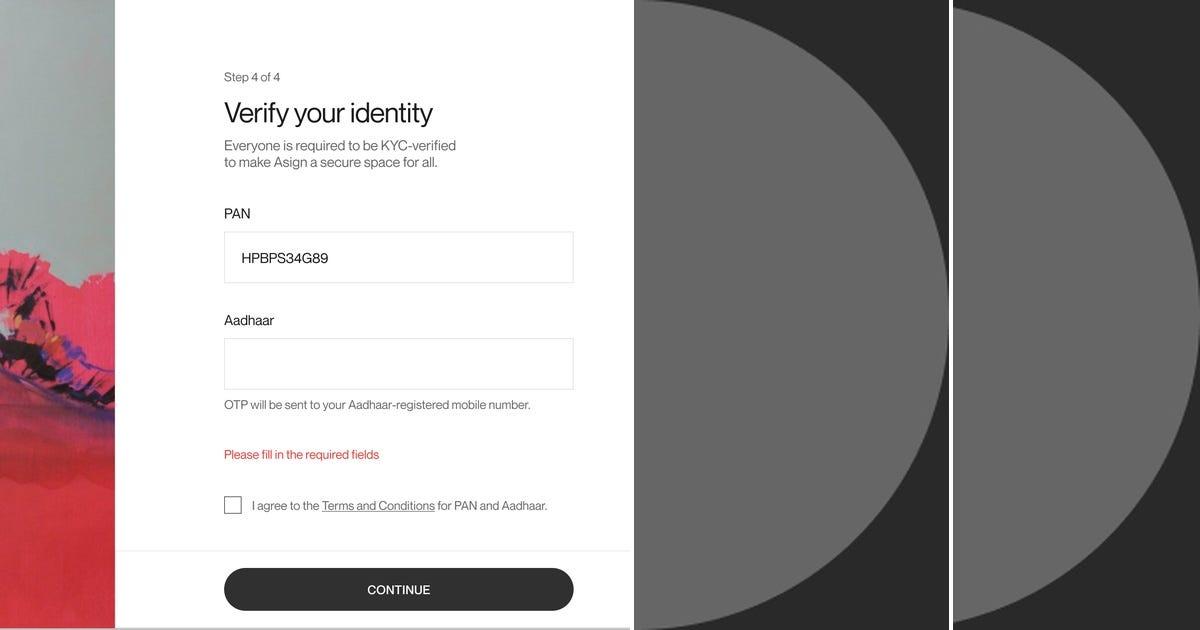Image resolution: width=1200 pixels, height=630 pixels.
Task: Click the gray circle graphic beside the form
Action: tap(790, 315)
